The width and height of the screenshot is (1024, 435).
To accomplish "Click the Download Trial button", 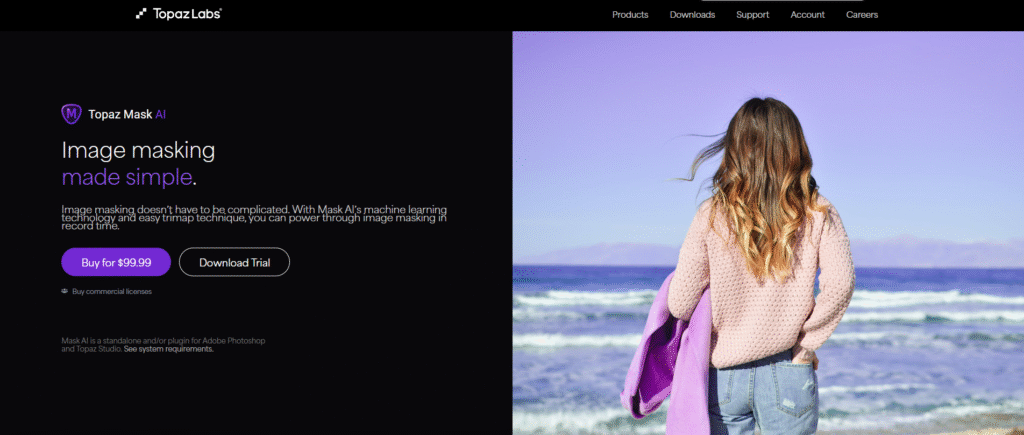I will point(234,262).
